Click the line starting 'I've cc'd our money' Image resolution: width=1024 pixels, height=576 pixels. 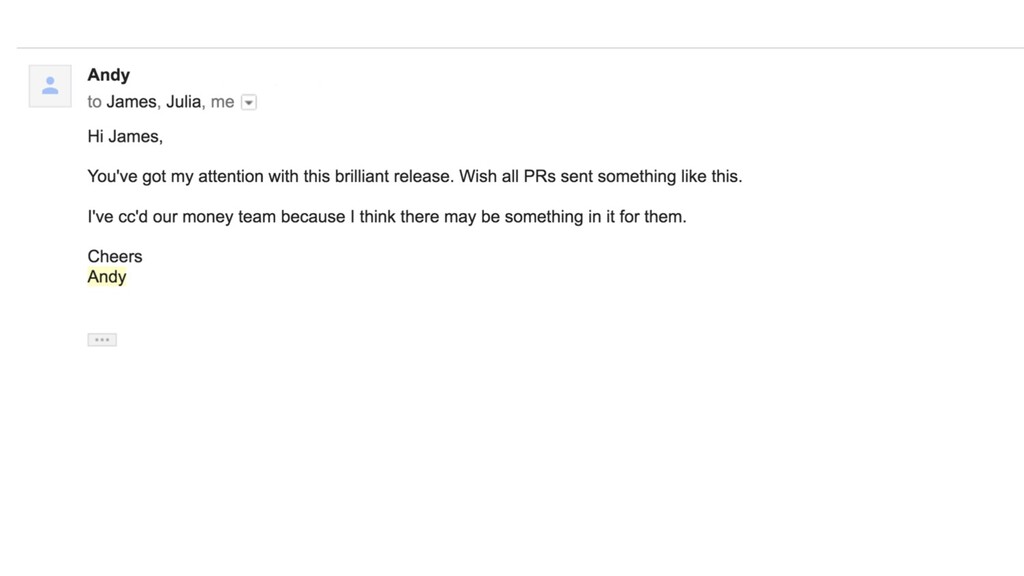(387, 217)
